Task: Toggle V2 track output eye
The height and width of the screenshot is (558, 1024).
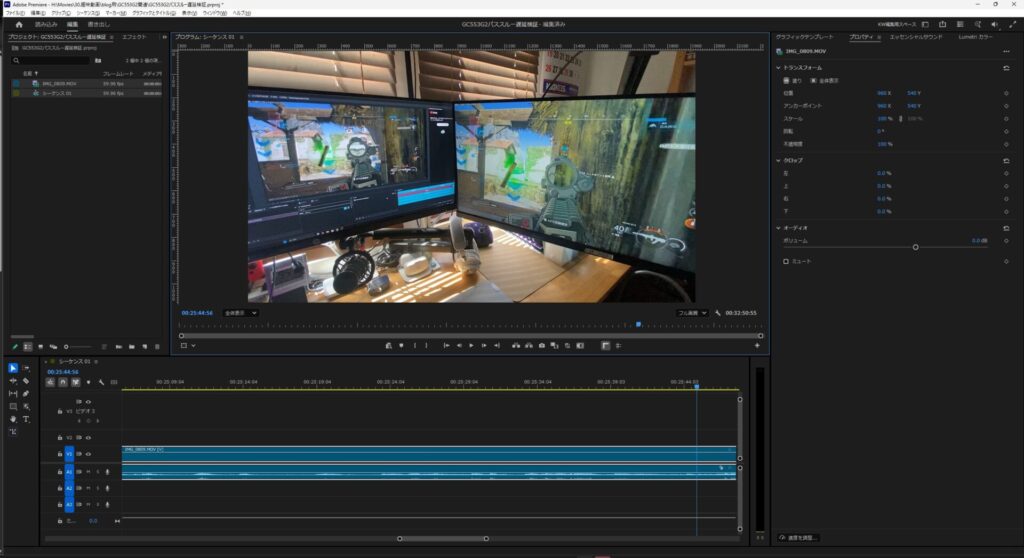Action: click(88, 438)
